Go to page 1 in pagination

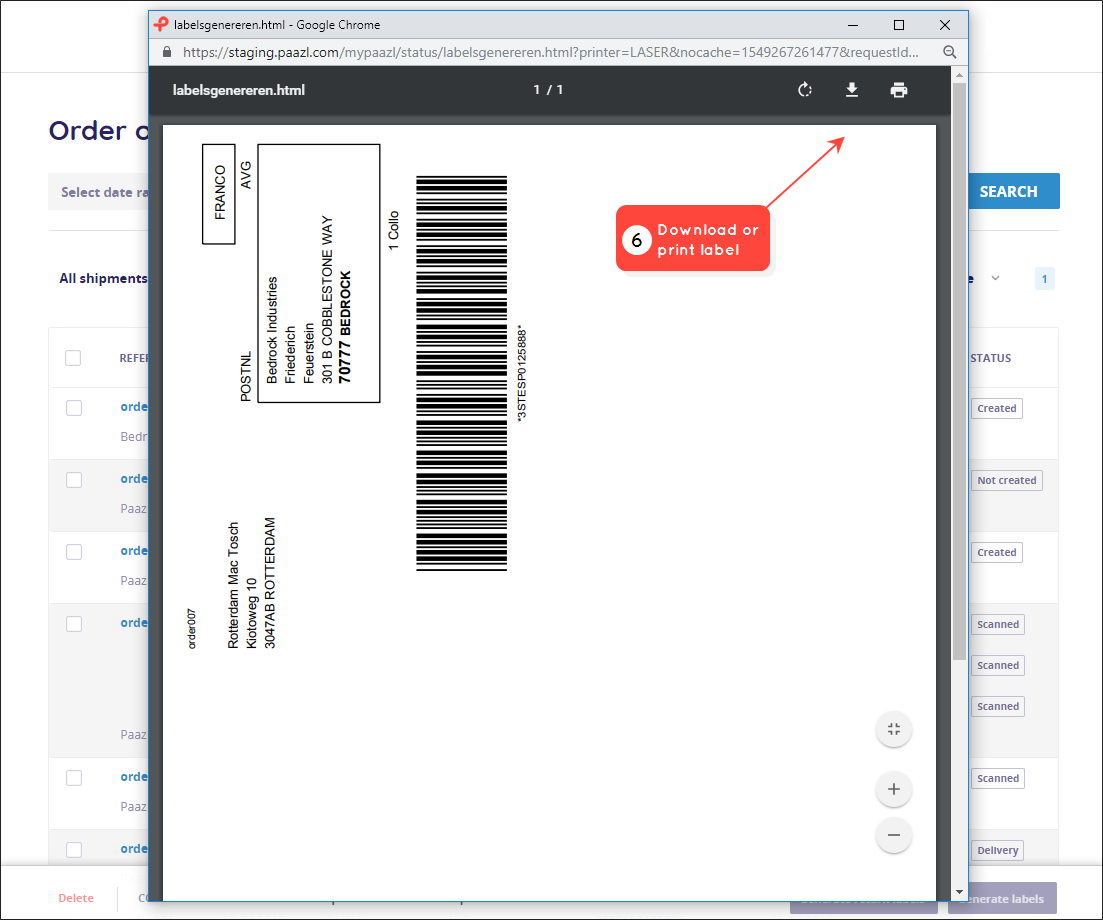tap(1045, 279)
